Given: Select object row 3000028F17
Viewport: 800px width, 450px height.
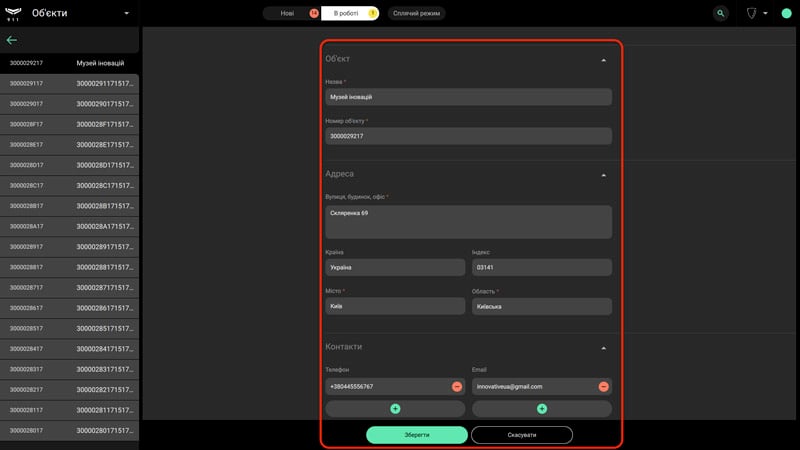Looking at the screenshot, I should [x=69, y=124].
